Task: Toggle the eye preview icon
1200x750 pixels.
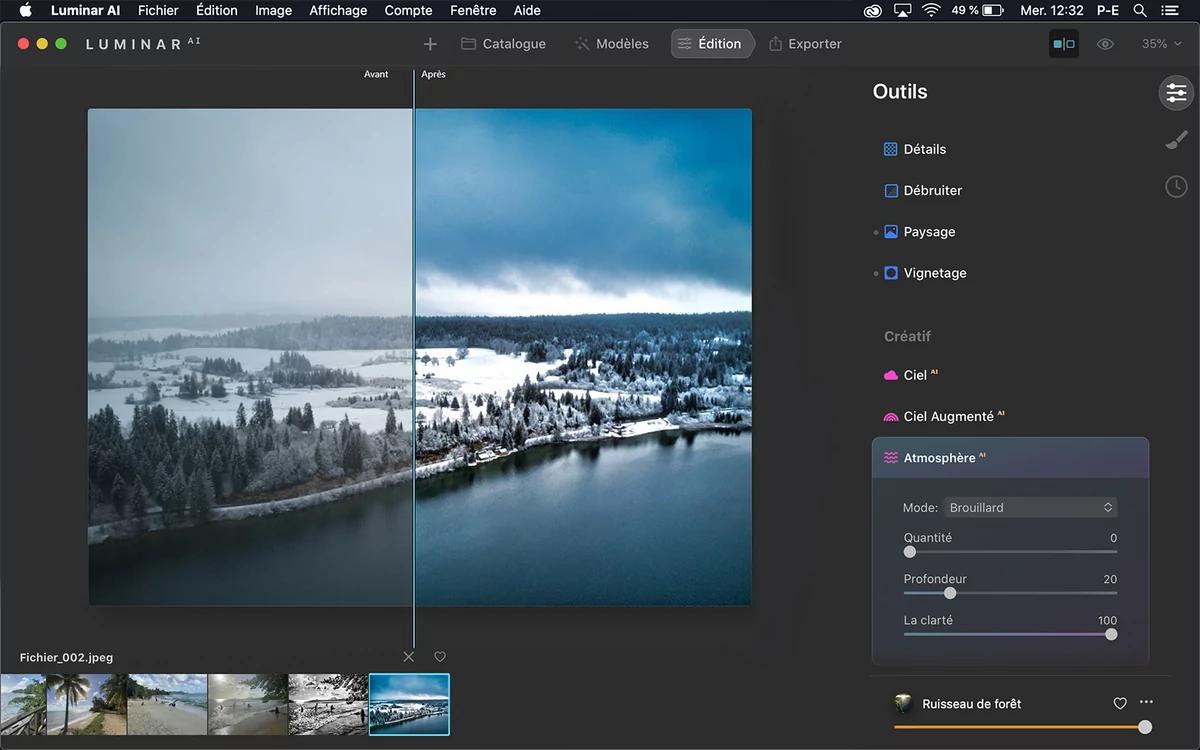Action: point(1105,44)
